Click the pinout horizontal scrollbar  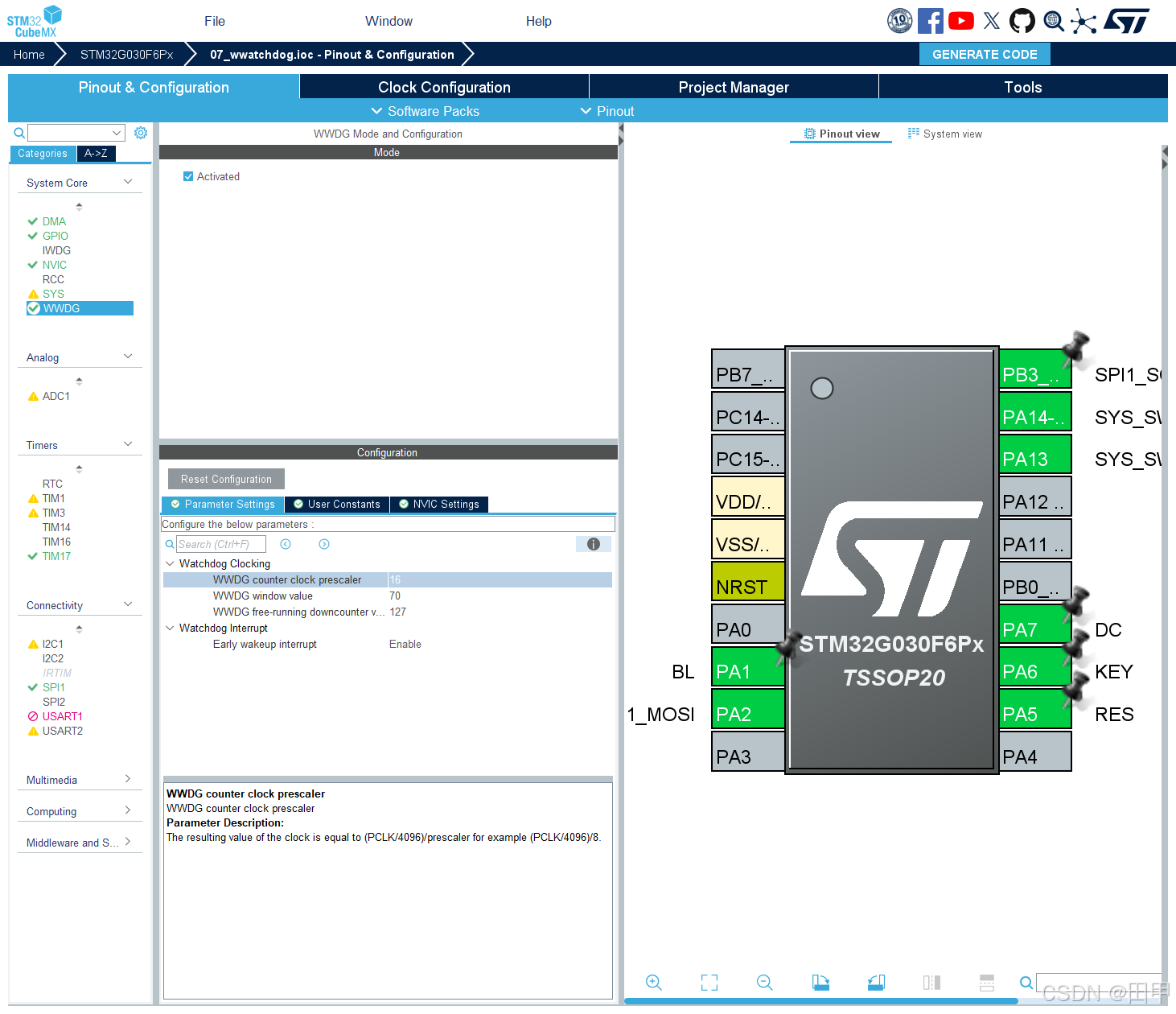(x=820, y=1001)
